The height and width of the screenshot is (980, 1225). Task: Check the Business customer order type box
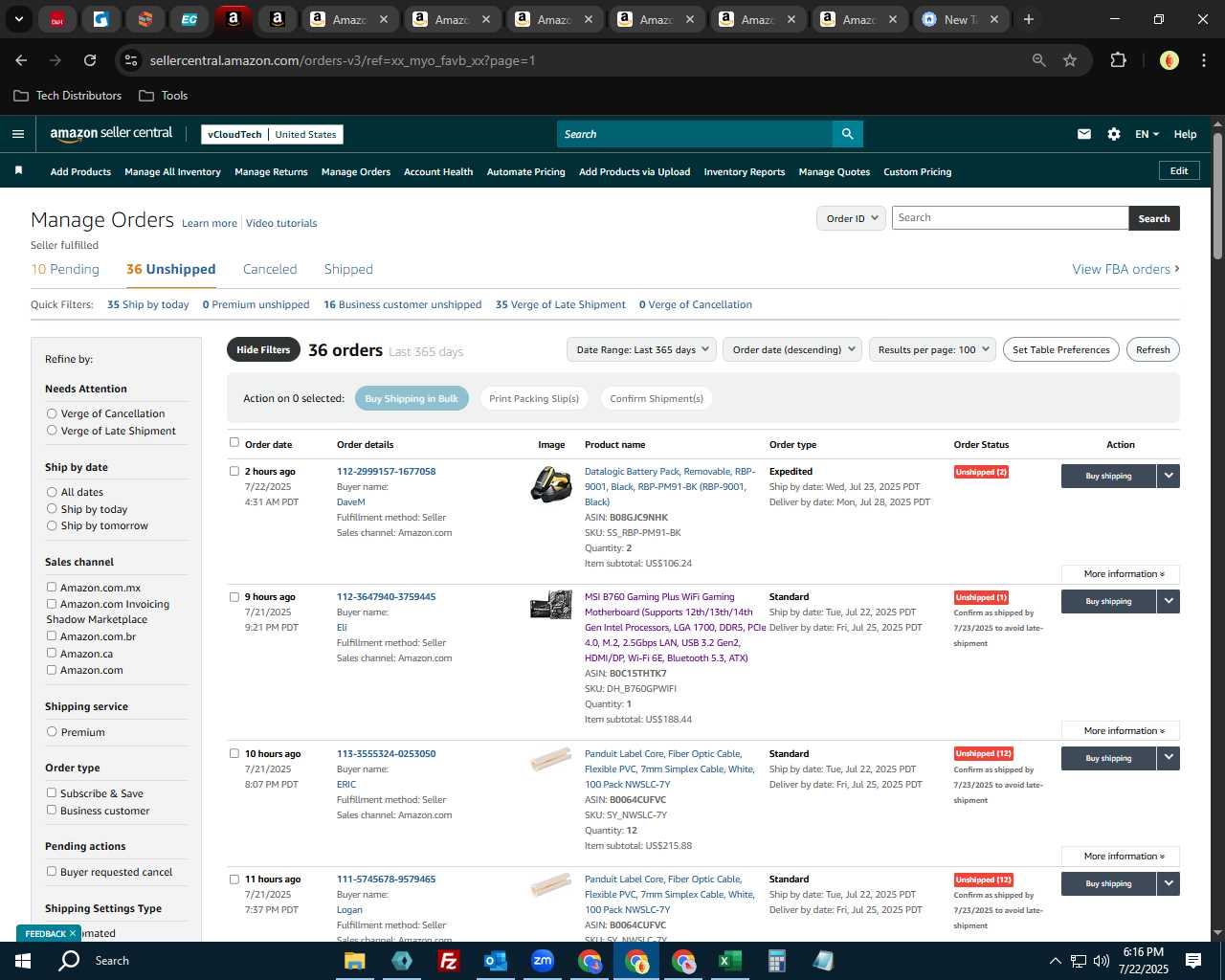[x=52, y=811]
